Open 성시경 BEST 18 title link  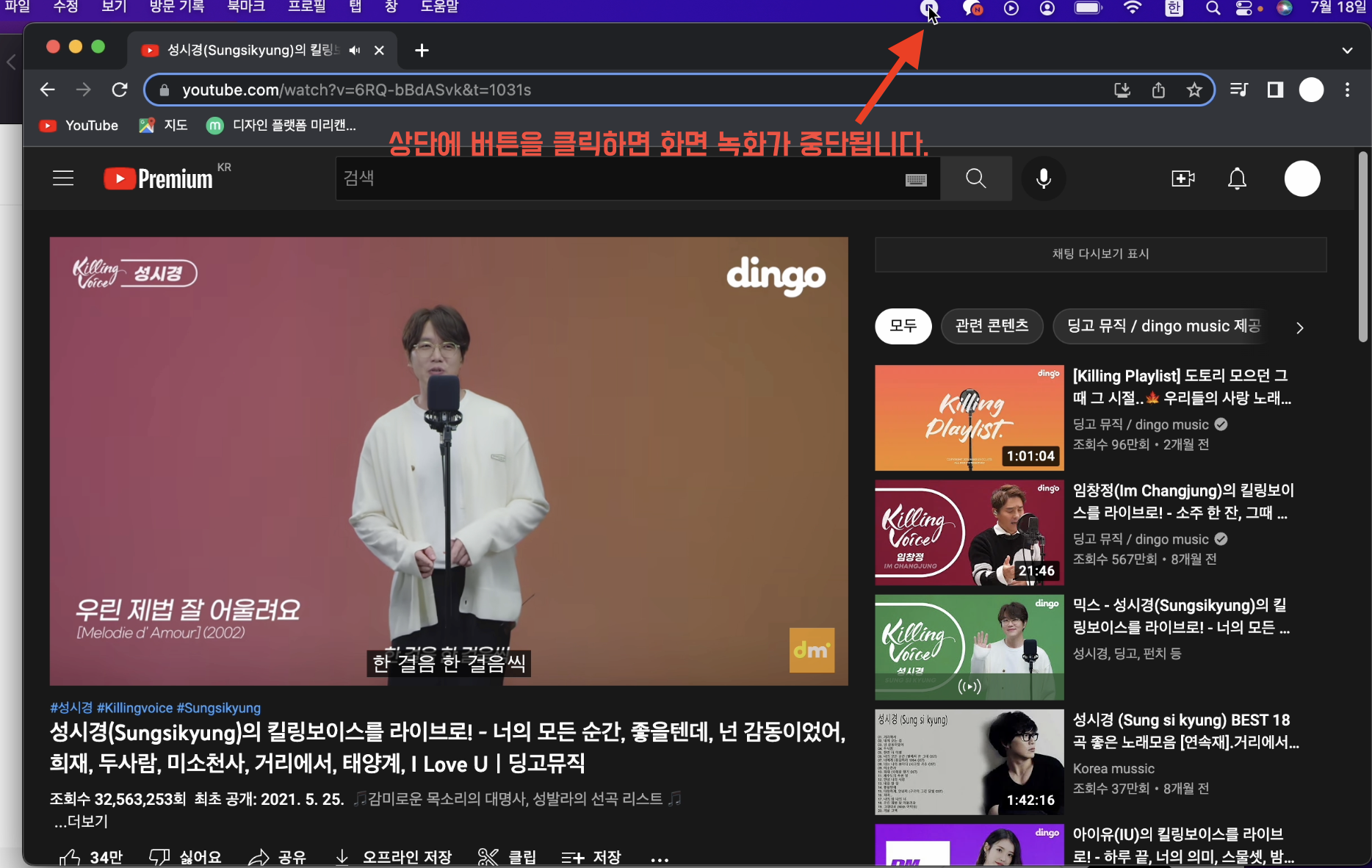1185,731
